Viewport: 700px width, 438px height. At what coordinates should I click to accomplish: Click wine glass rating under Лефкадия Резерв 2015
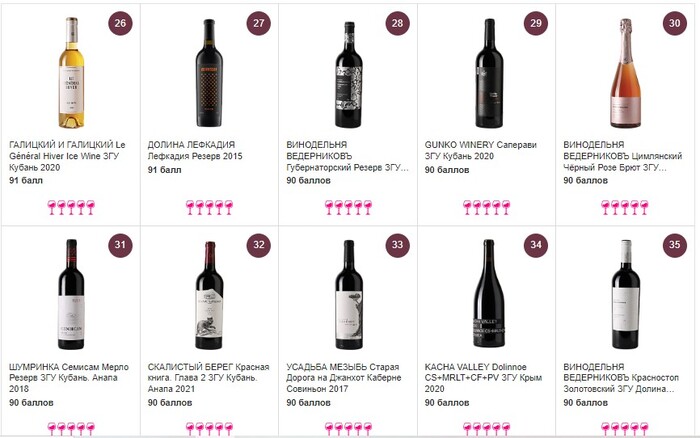tap(208, 207)
